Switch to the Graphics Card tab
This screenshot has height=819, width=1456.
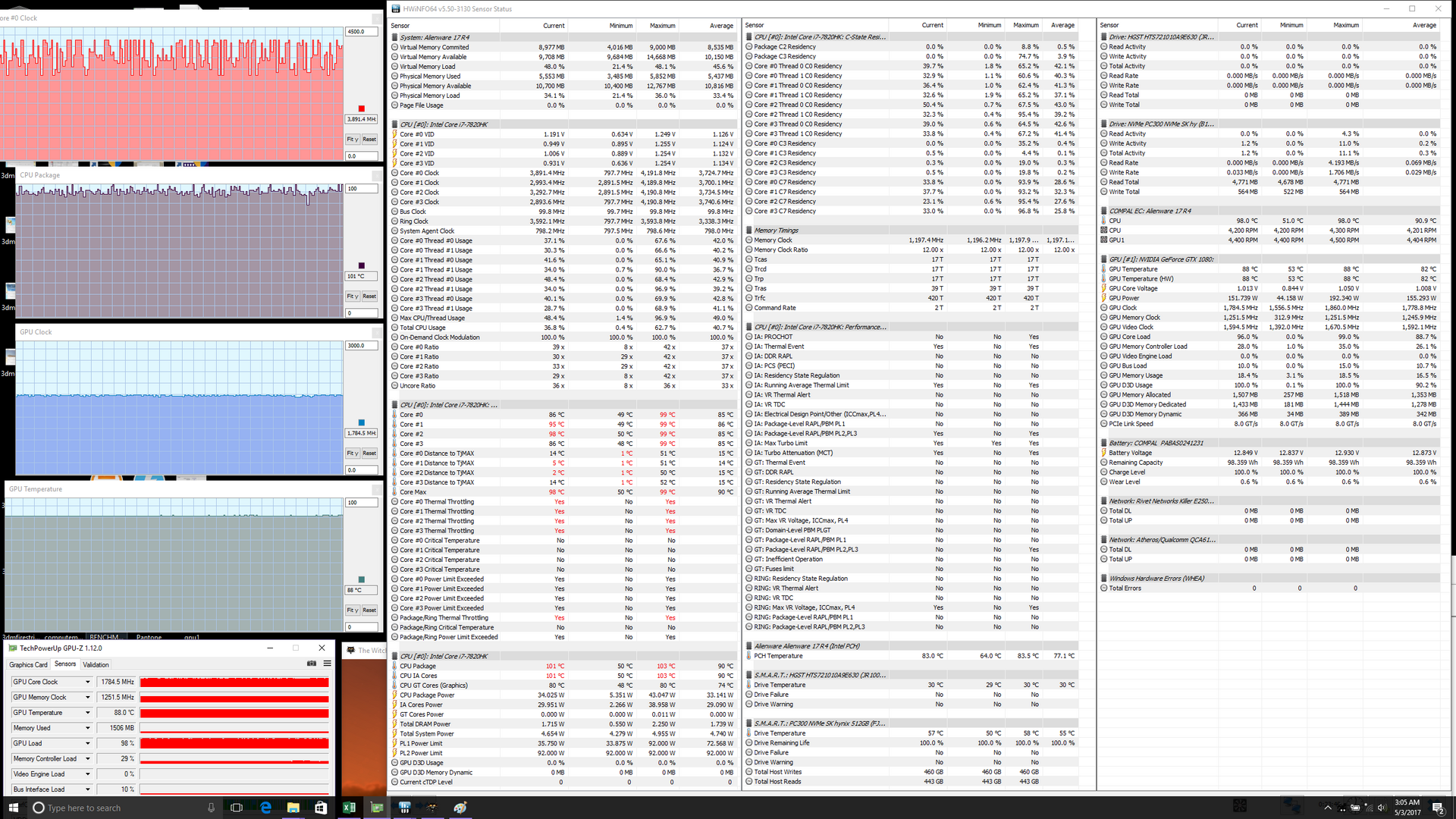pyautogui.click(x=28, y=664)
